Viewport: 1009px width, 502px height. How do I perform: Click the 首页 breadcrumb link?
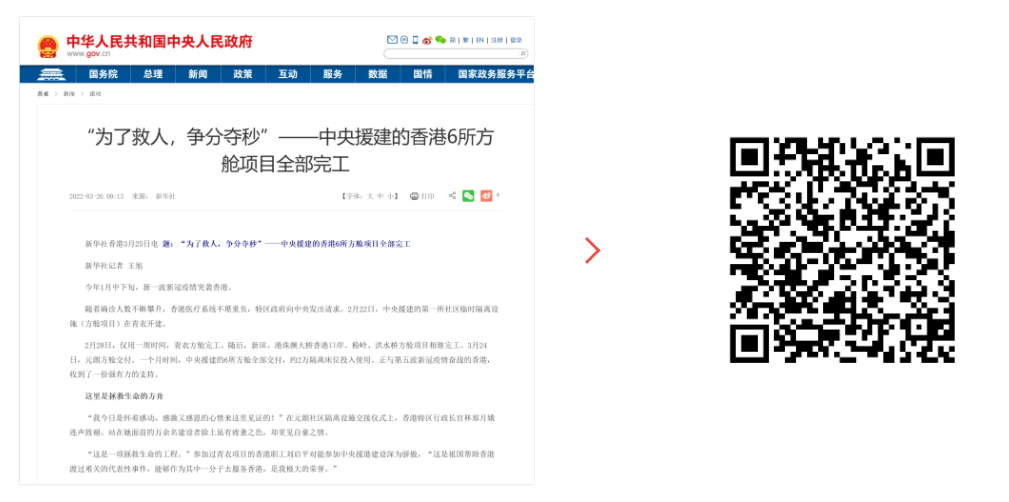(42, 94)
